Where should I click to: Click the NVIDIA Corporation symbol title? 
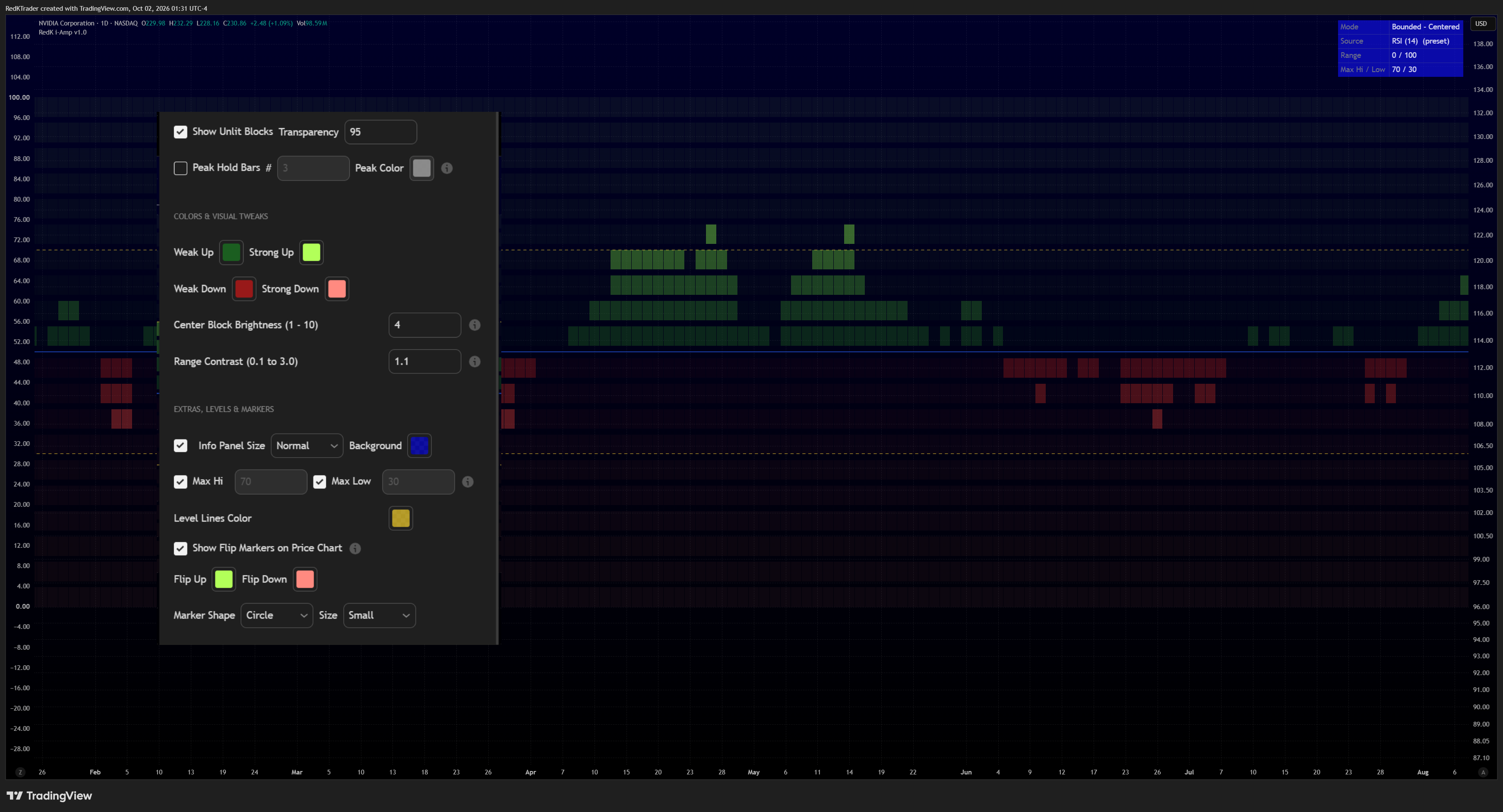pyautogui.click(x=66, y=23)
